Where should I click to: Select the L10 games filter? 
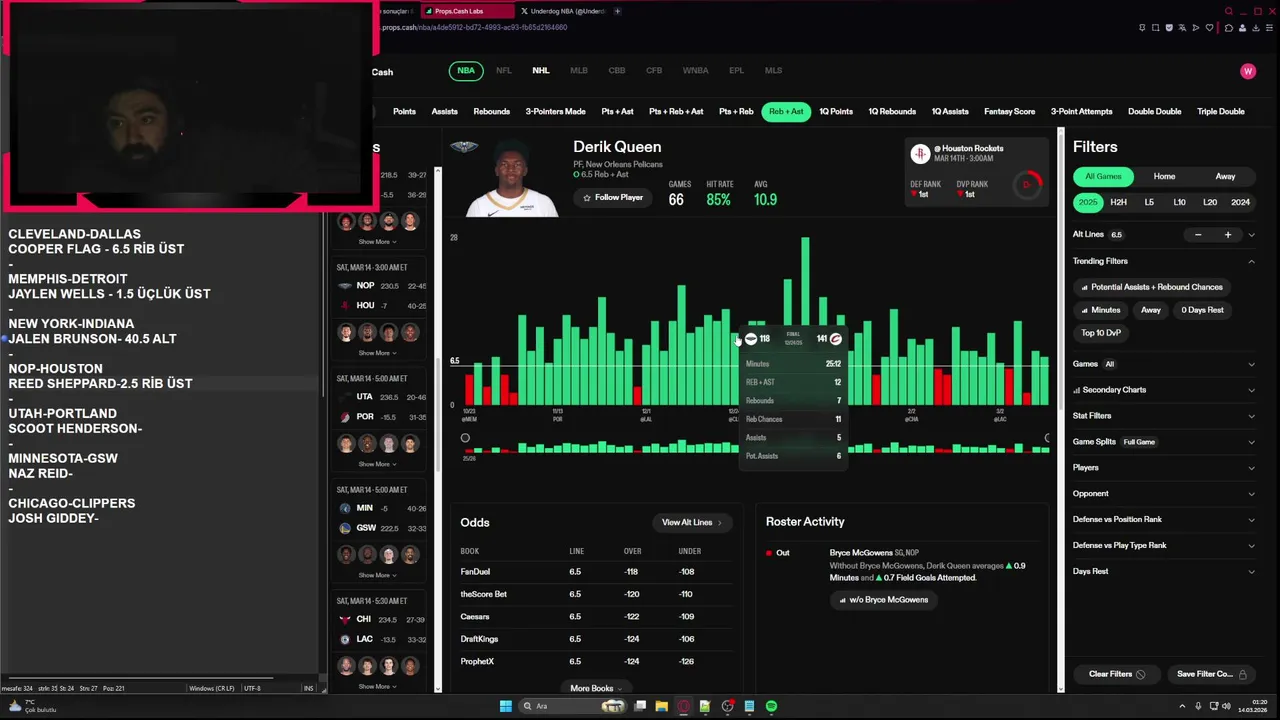1179,202
